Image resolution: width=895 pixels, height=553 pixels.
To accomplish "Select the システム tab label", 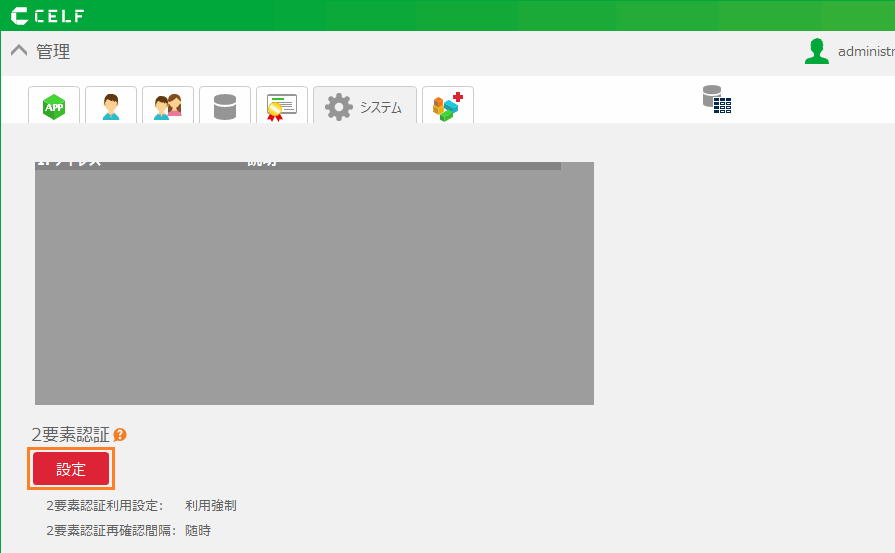I will point(381,108).
